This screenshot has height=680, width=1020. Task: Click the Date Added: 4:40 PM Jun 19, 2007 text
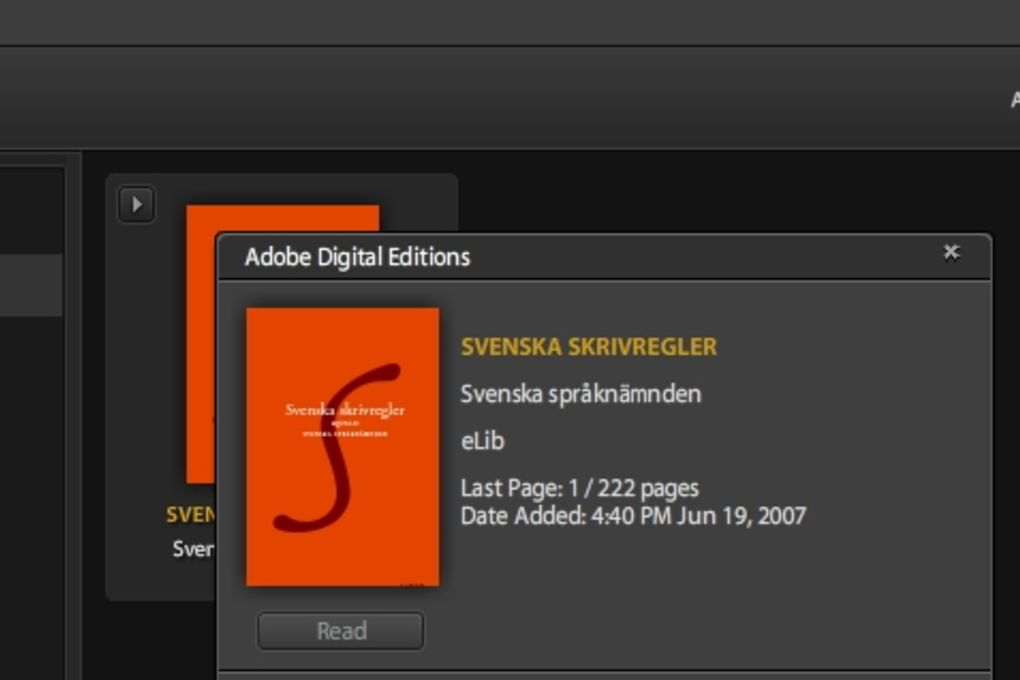click(634, 516)
